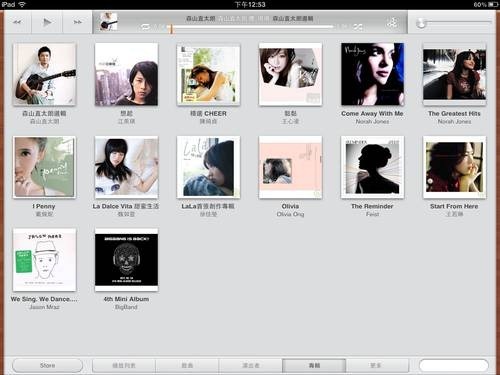This screenshot has height=375, width=500.
Task: Click the 'Come Away With Me' title text
Action: (x=372, y=113)
